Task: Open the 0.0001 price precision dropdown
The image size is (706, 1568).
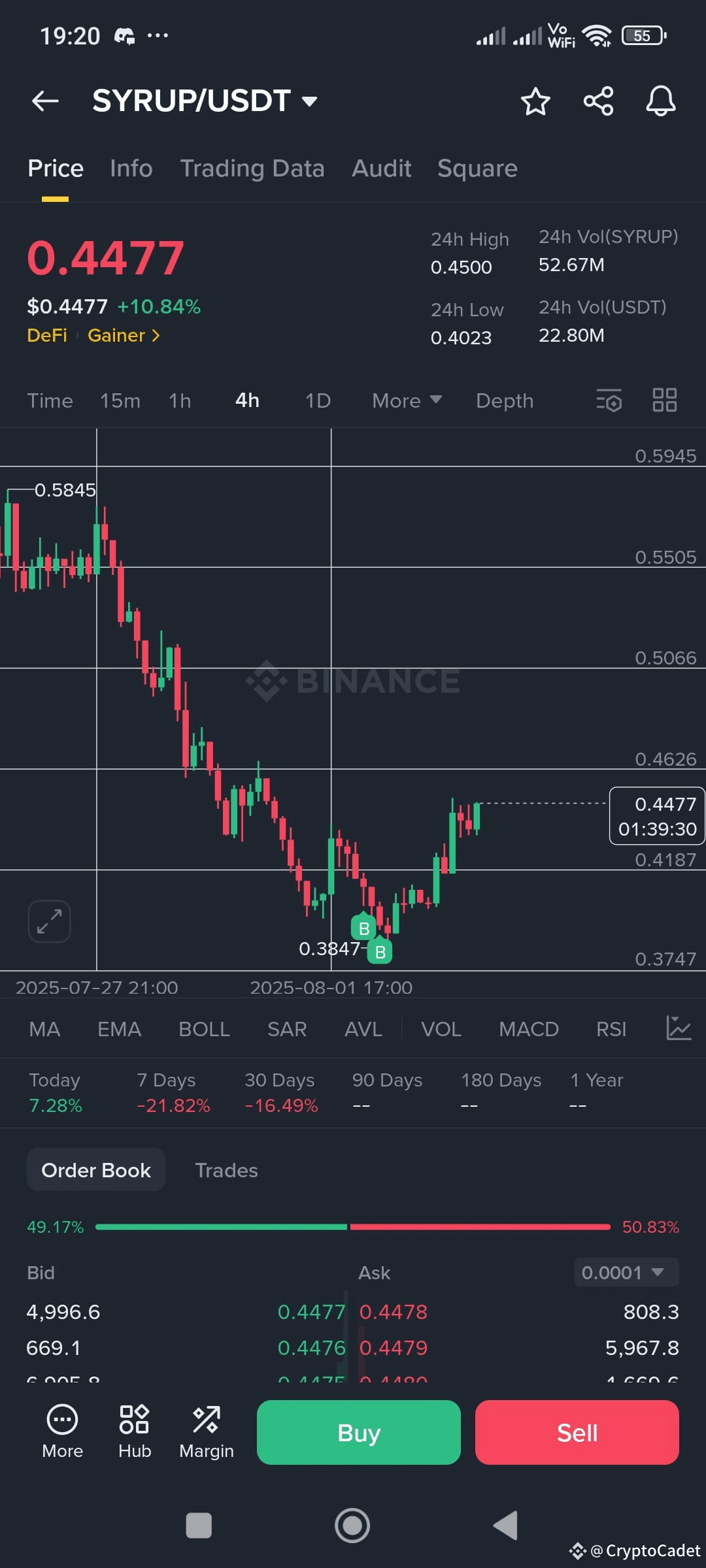Action: tap(626, 1272)
